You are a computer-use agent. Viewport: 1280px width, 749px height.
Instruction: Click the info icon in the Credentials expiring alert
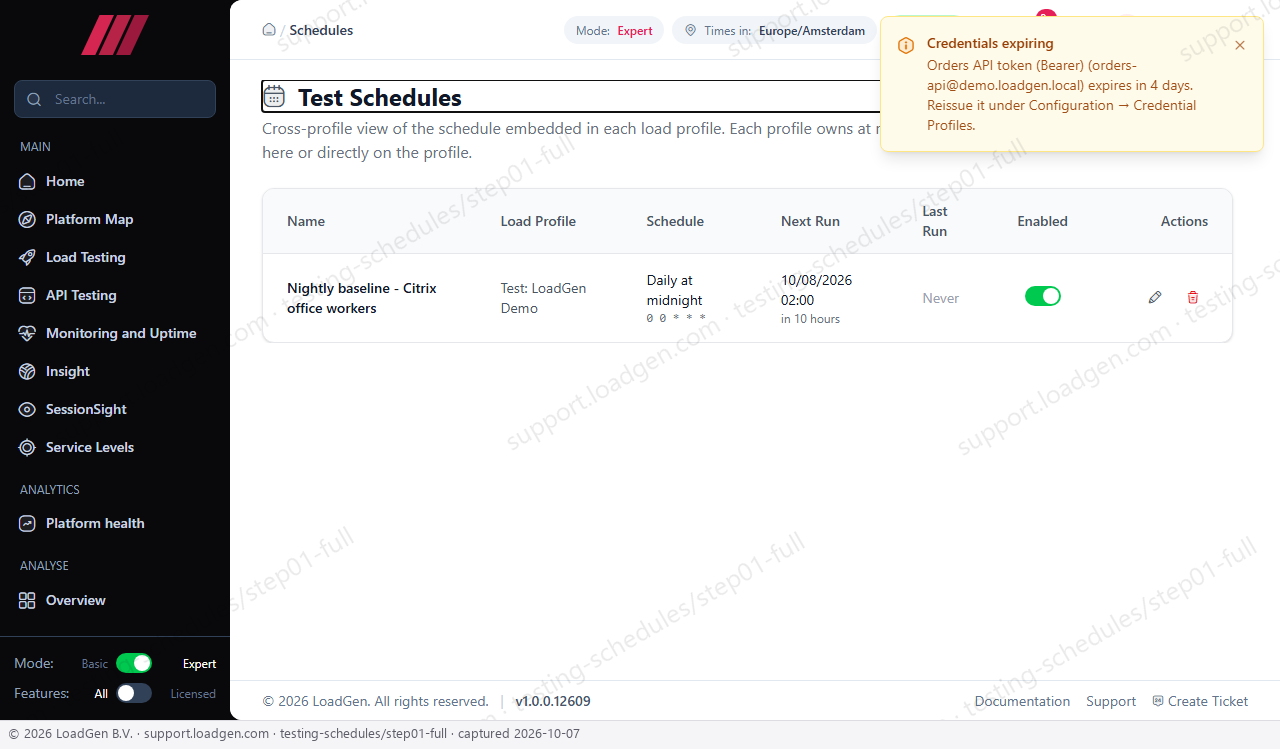[906, 45]
